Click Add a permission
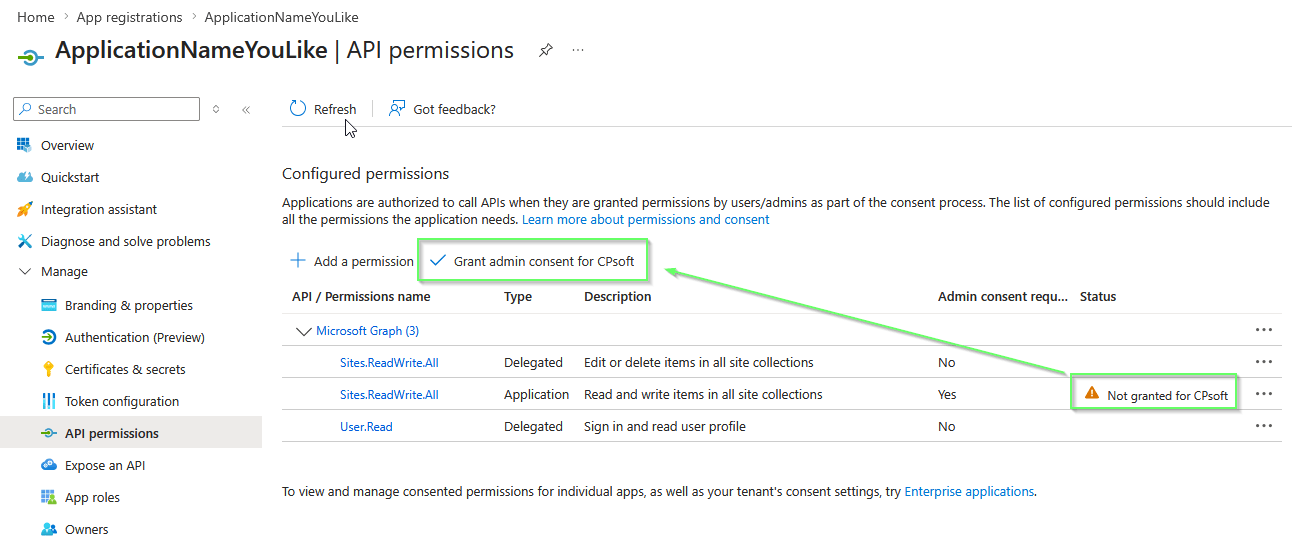The image size is (1292, 549). click(x=352, y=261)
